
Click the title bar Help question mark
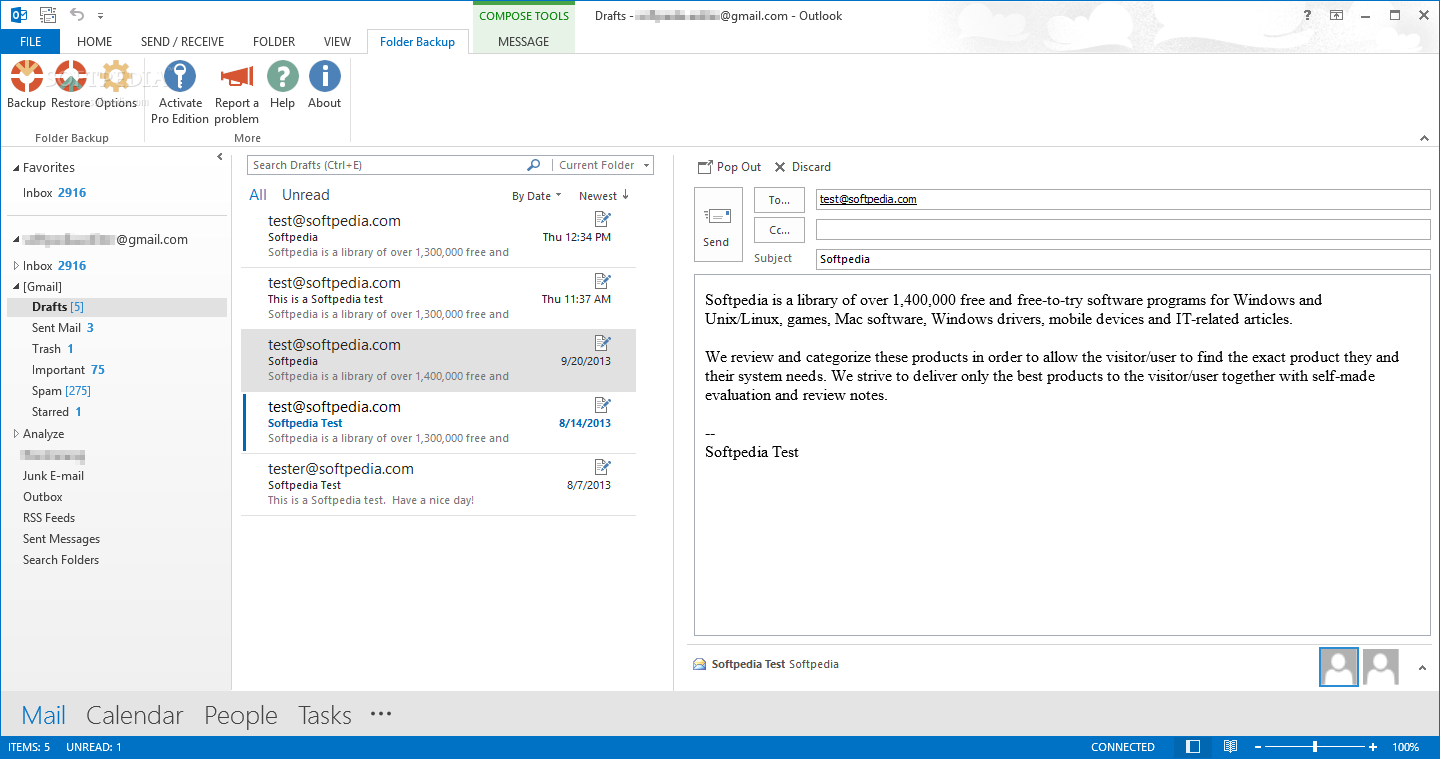pyautogui.click(x=1308, y=15)
